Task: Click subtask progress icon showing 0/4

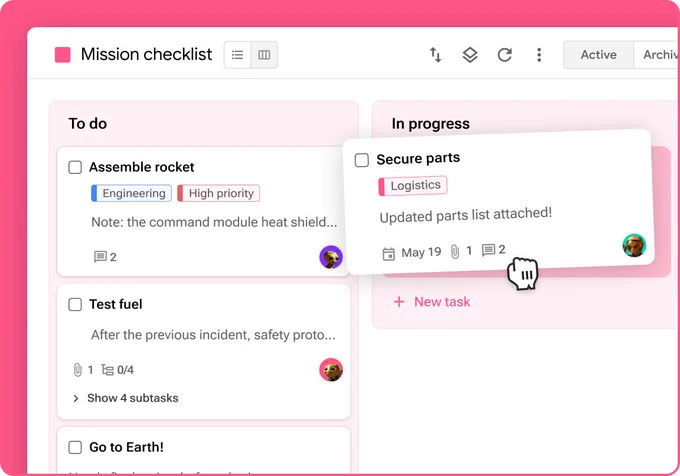Action: (x=107, y=370)
